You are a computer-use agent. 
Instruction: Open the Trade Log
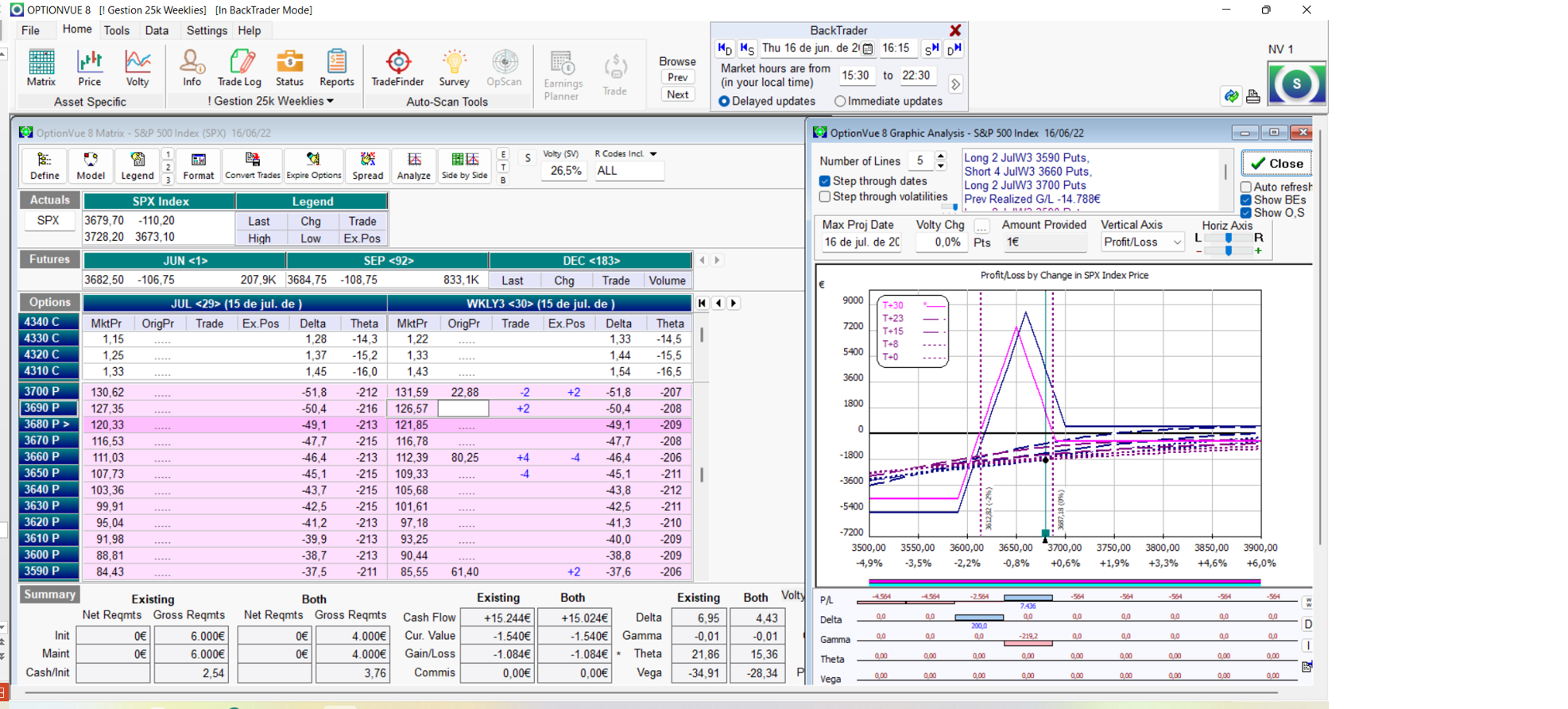(x=239, y=68)
